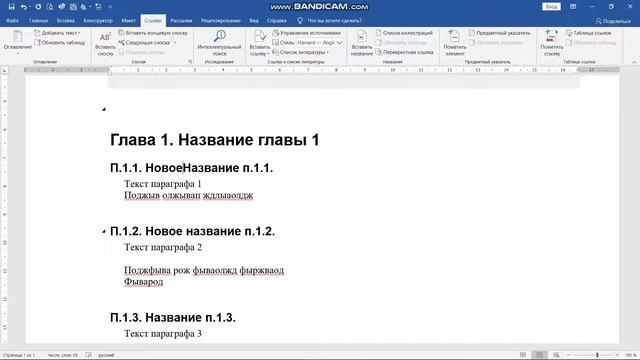This screenshot has width=640, height=360.
Task: Undo the last action in Quick Access Toolbar
Action: 24,7
